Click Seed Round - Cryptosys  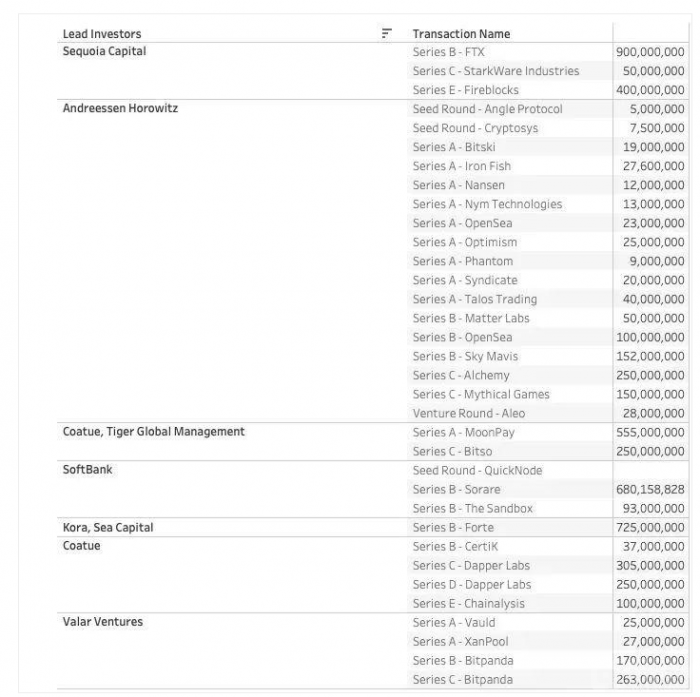coord(475,128)
